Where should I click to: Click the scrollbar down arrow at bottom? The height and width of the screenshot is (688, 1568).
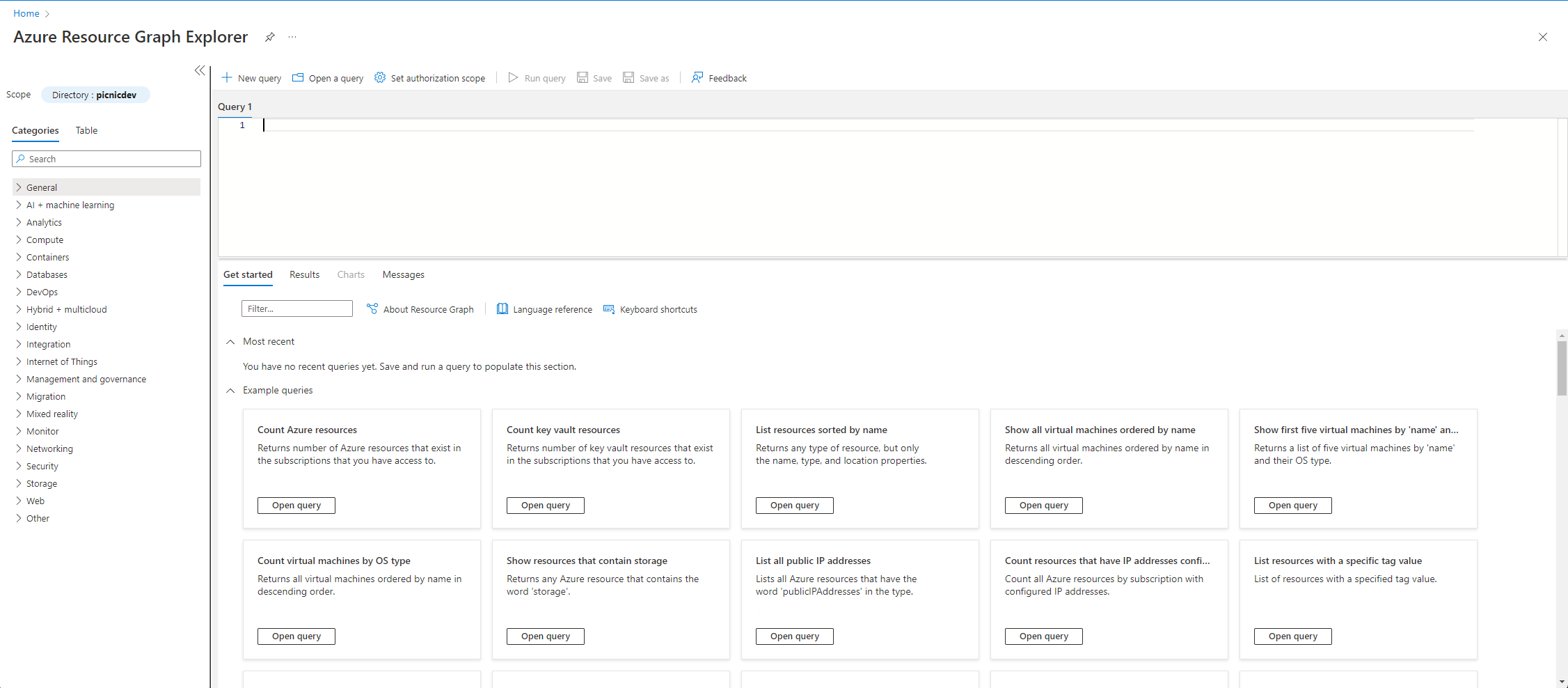pos(1562,682)
